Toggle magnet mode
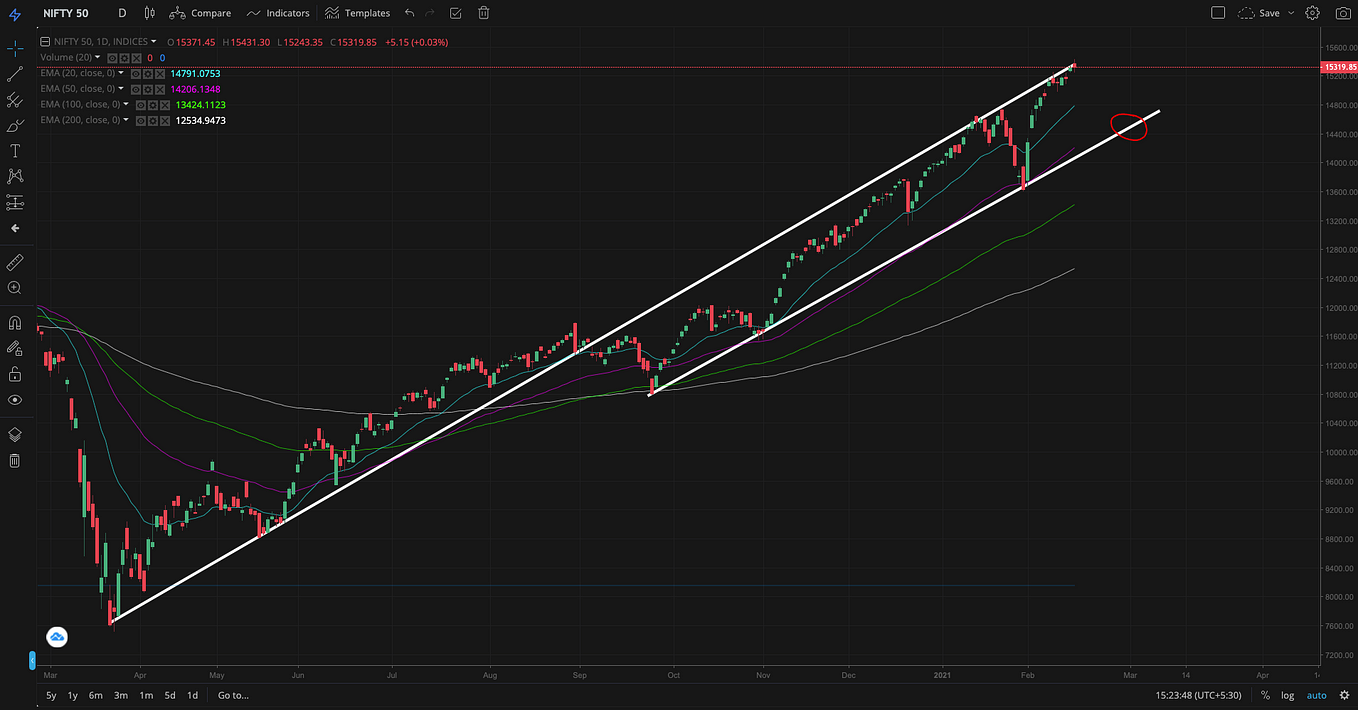The width and height of the screenshot is (1358, 710). [15, 323]
